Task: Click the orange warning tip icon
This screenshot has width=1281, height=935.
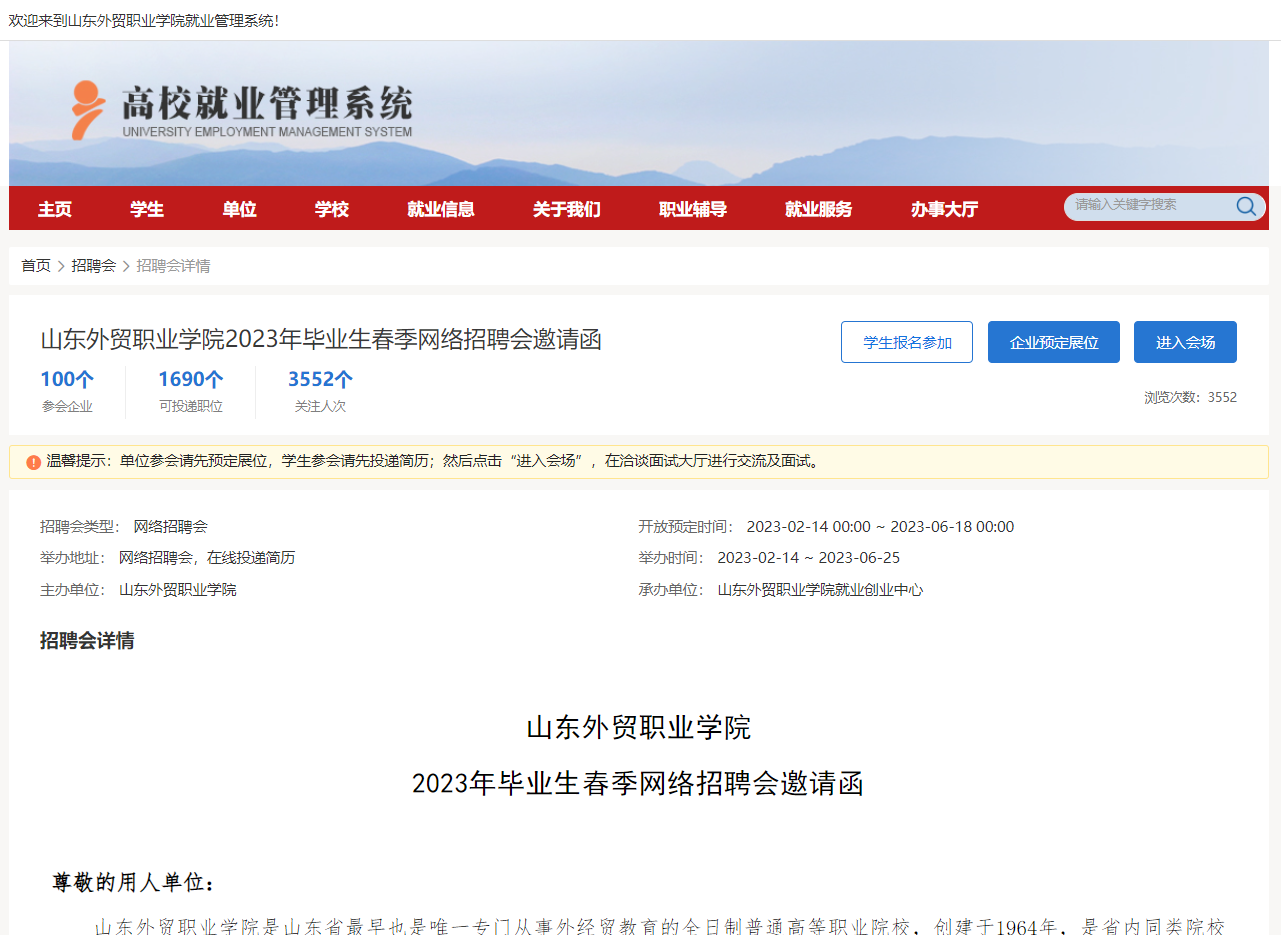Action: click(x=33, y=462)
